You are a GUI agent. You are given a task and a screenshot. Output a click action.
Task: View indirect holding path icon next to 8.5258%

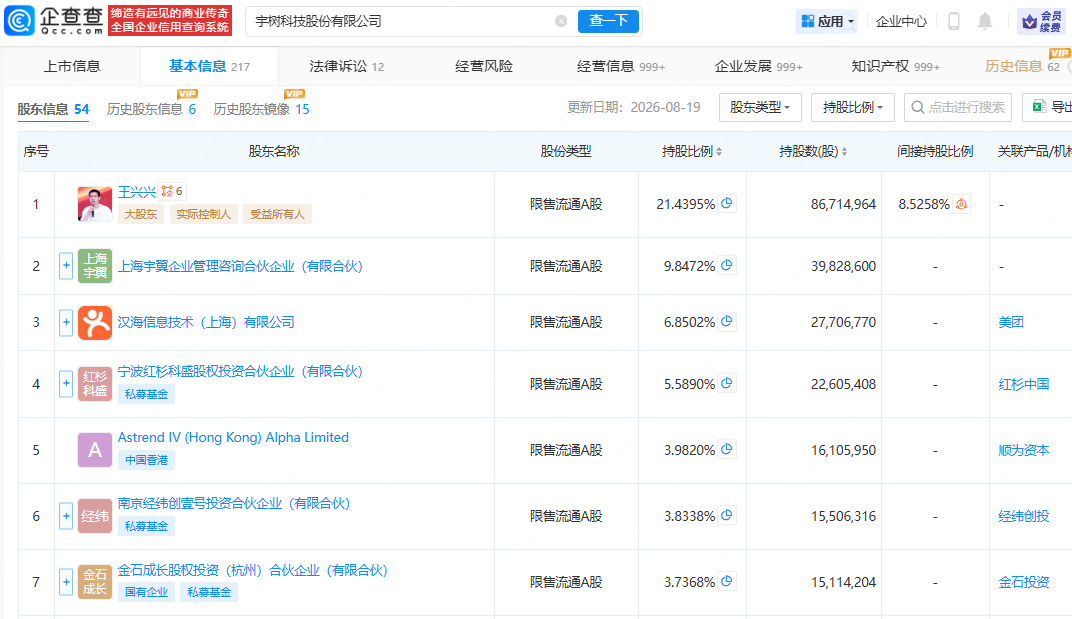pos(961,204)
